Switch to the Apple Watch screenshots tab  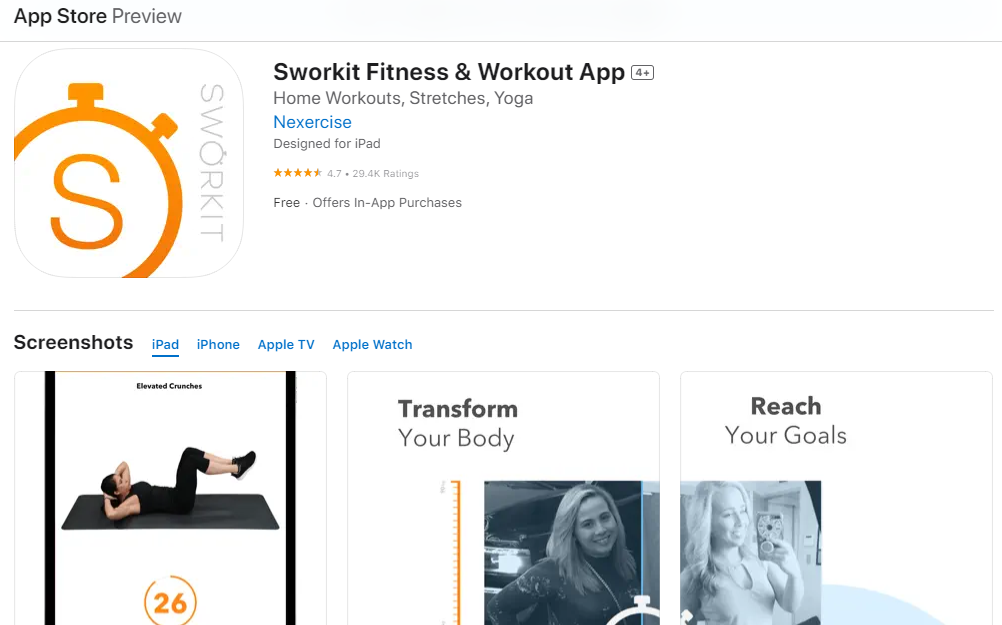(372, 344)
